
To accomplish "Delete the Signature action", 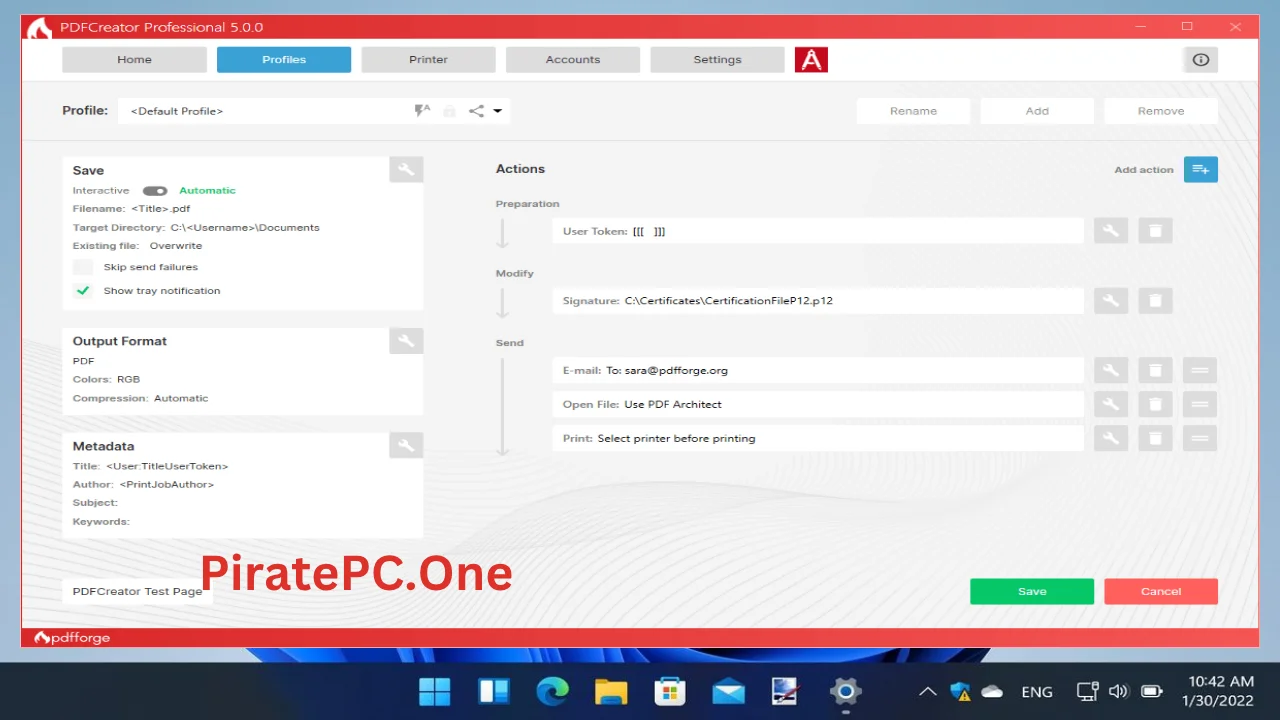I will point(1155,301).
